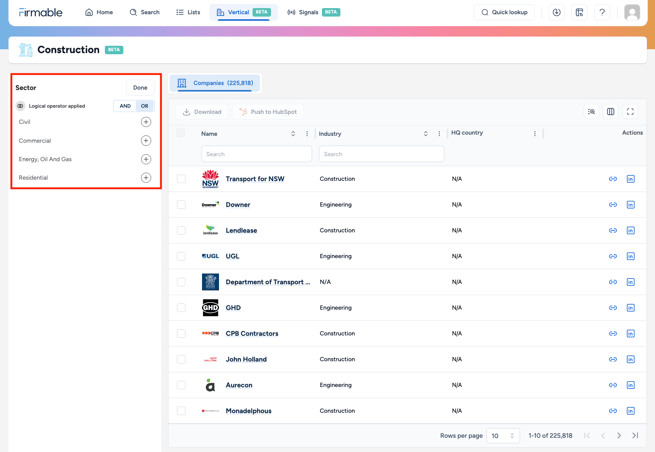Open website link icon for John Holland
Image resolution: width=655 pixels, height=452 pixels.
[613, 359]
